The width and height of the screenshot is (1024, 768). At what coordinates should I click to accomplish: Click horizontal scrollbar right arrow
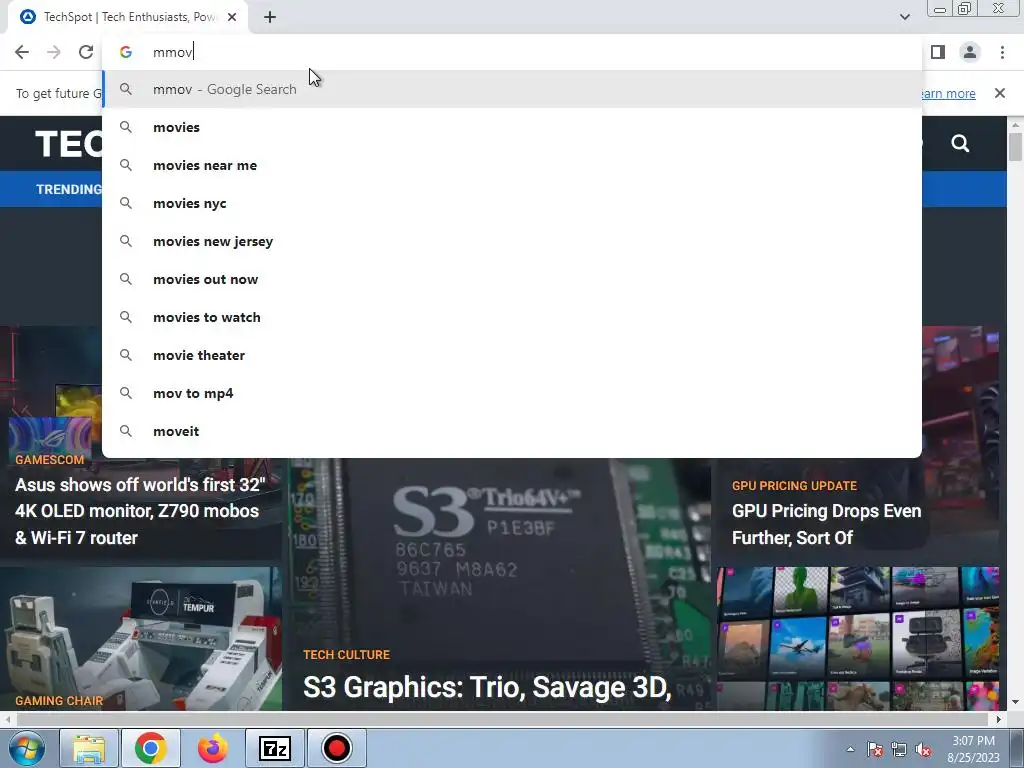click(998, 719)
